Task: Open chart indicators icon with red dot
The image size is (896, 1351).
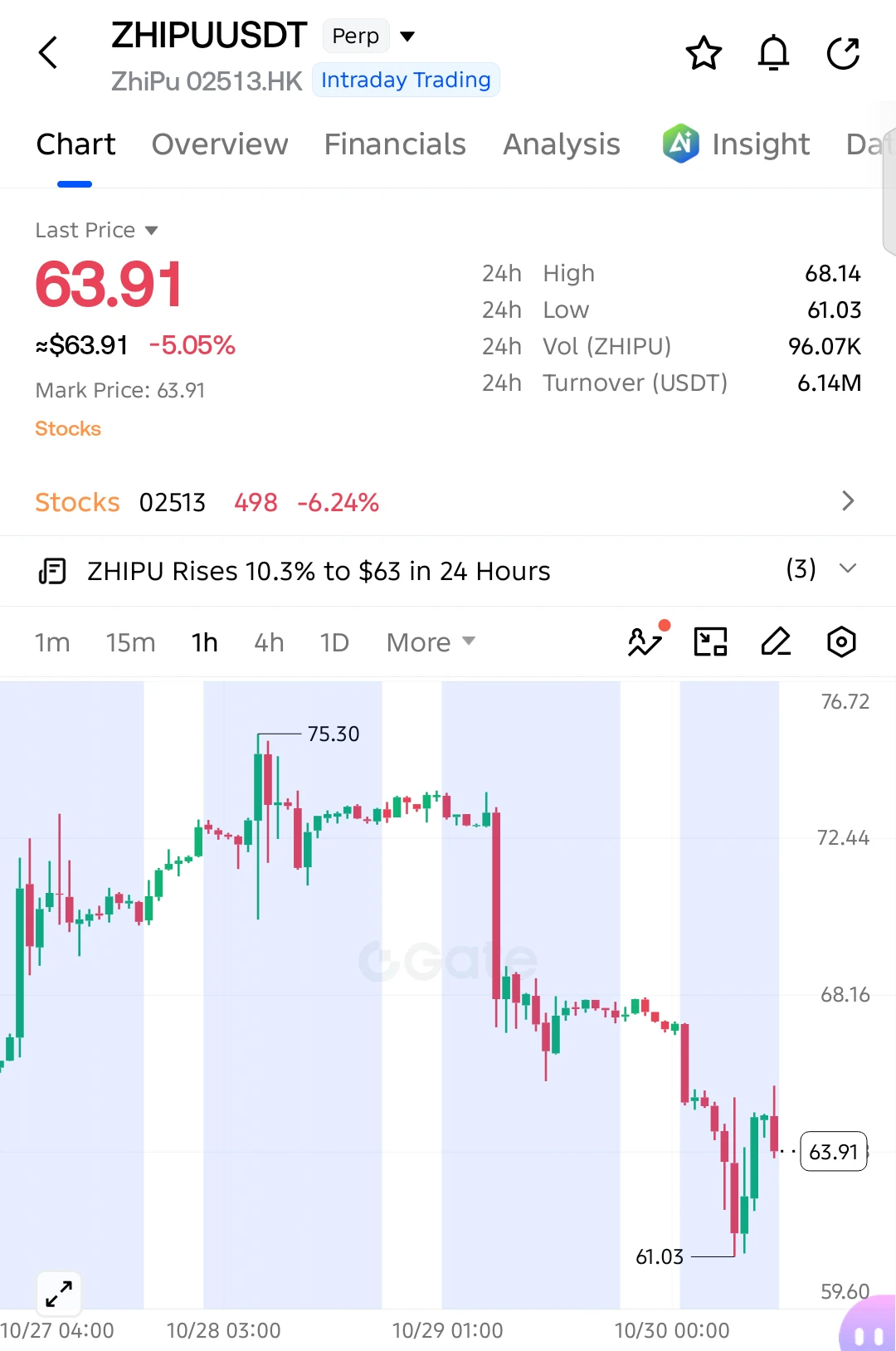Action: [x=645, y=641]
